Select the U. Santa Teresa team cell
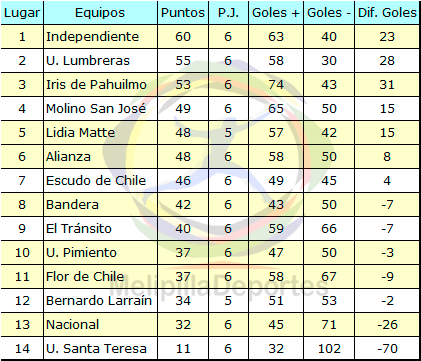Viewport: 421px width, 361px height. (100, 349)
